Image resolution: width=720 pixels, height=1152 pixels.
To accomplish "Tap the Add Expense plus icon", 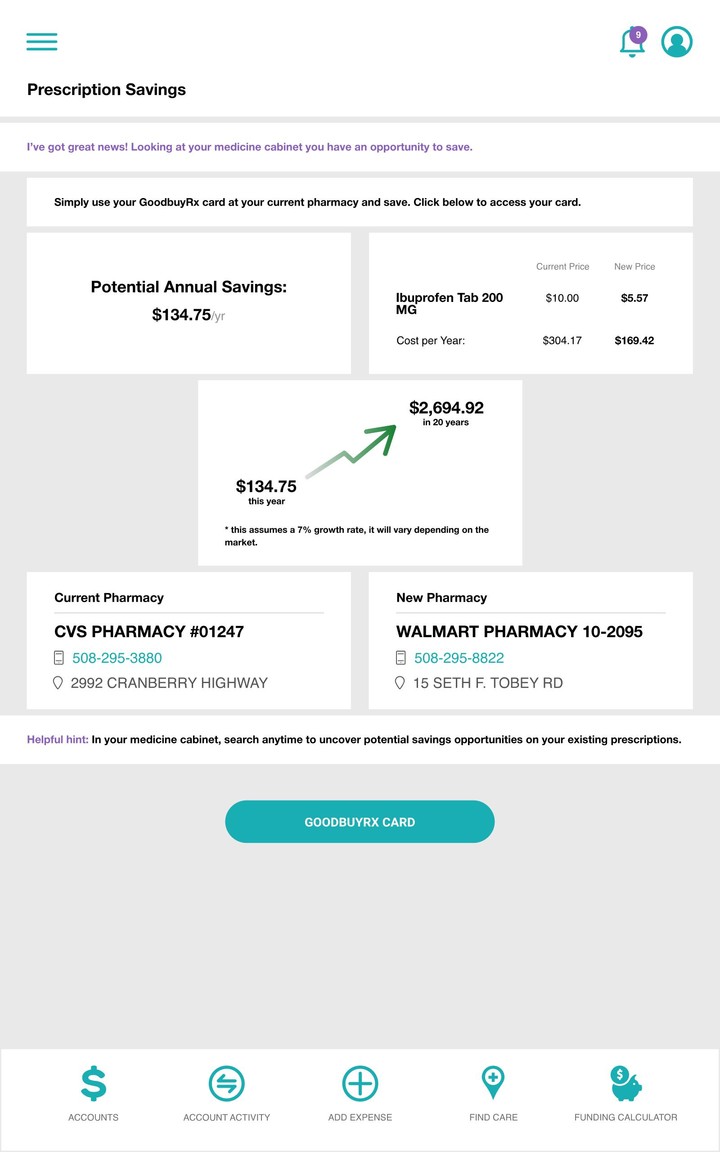I will (x=360, y=1083).
